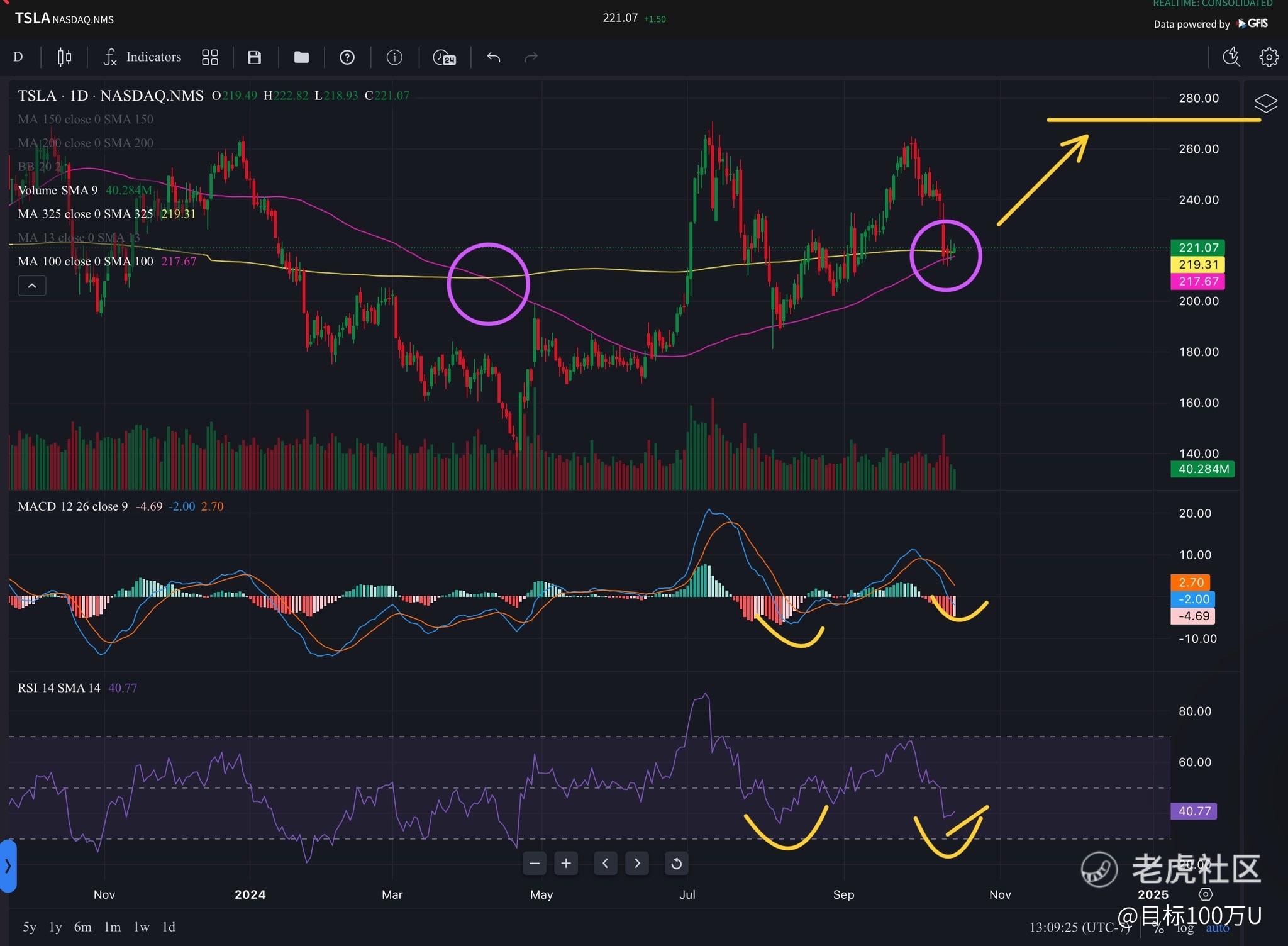This screenshot has height=946, width=1288.
Task: Open the object tree layers icon
Action: pos(1265,103)
